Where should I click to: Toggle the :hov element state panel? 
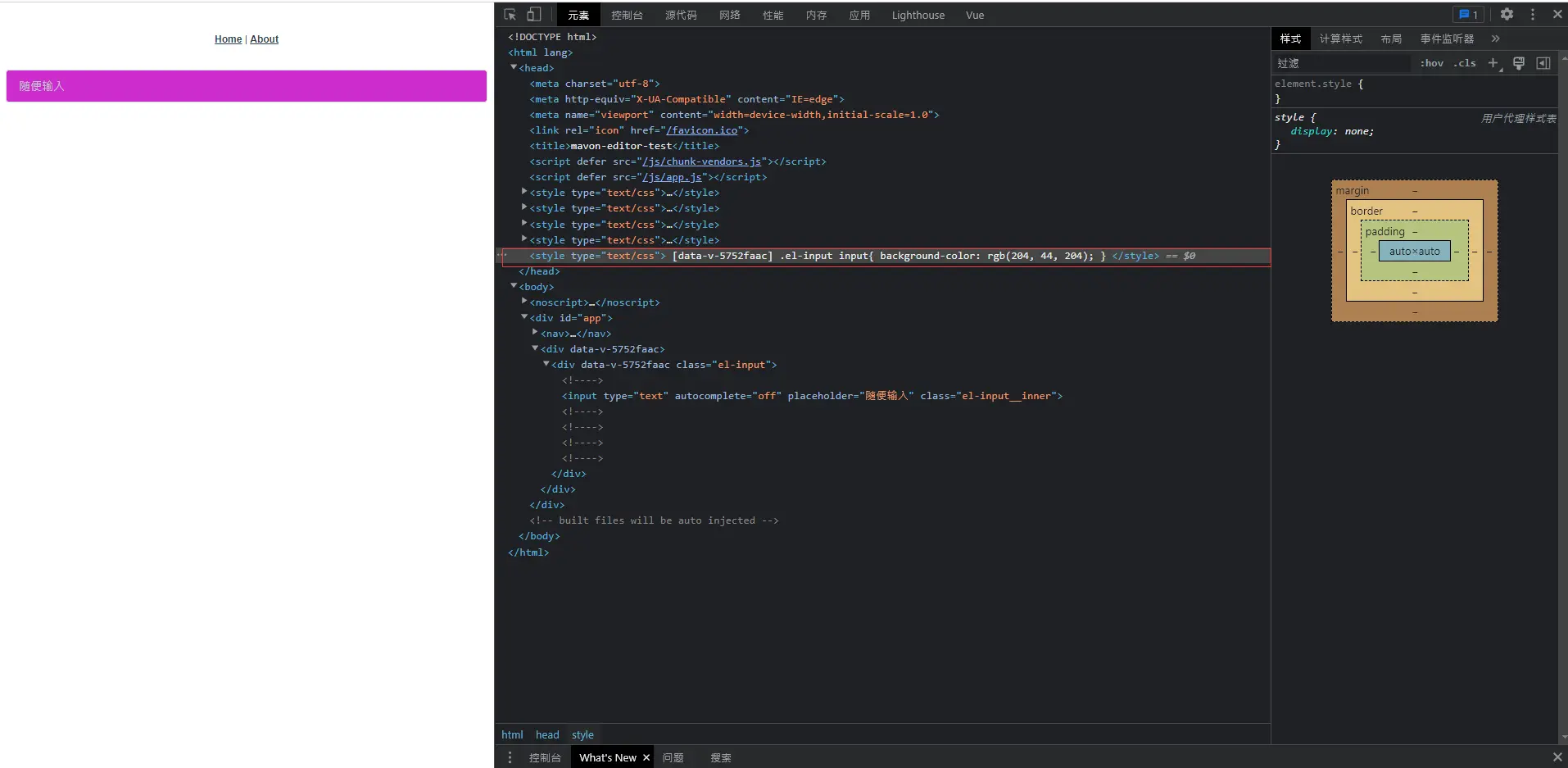click(x=1431, y=63)
